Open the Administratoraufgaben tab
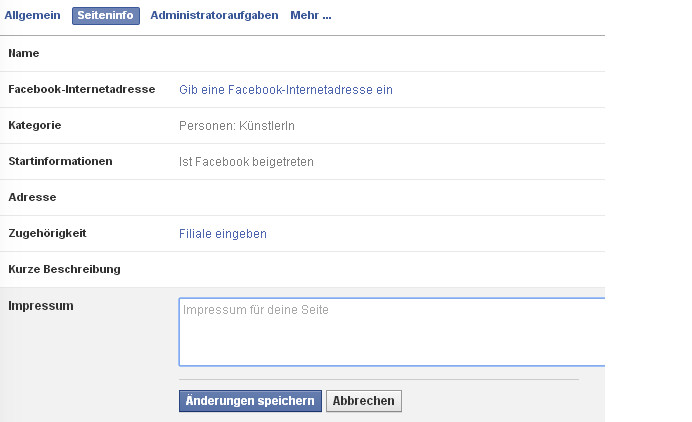Image resolution: width=692 pixels, height=422 pixels. click(x=214, y=16)
